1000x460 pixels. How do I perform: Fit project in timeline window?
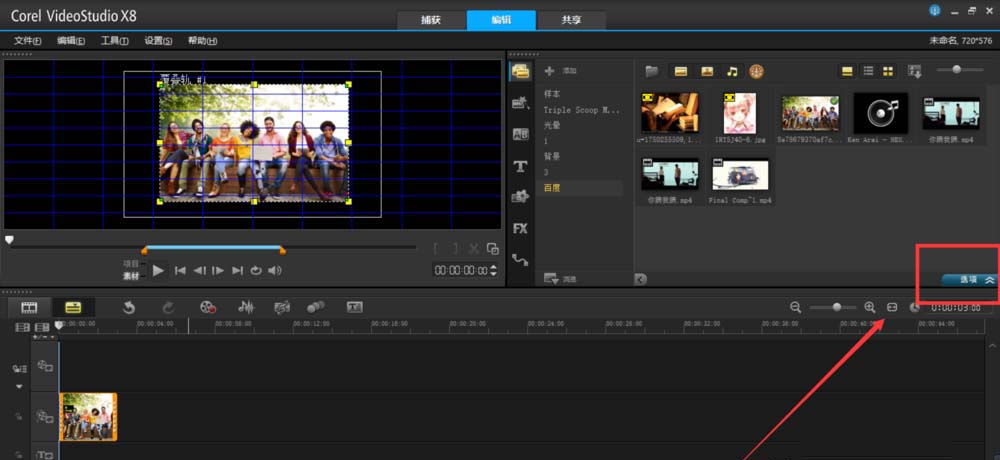pyautogui.click(x=892, y=308)
